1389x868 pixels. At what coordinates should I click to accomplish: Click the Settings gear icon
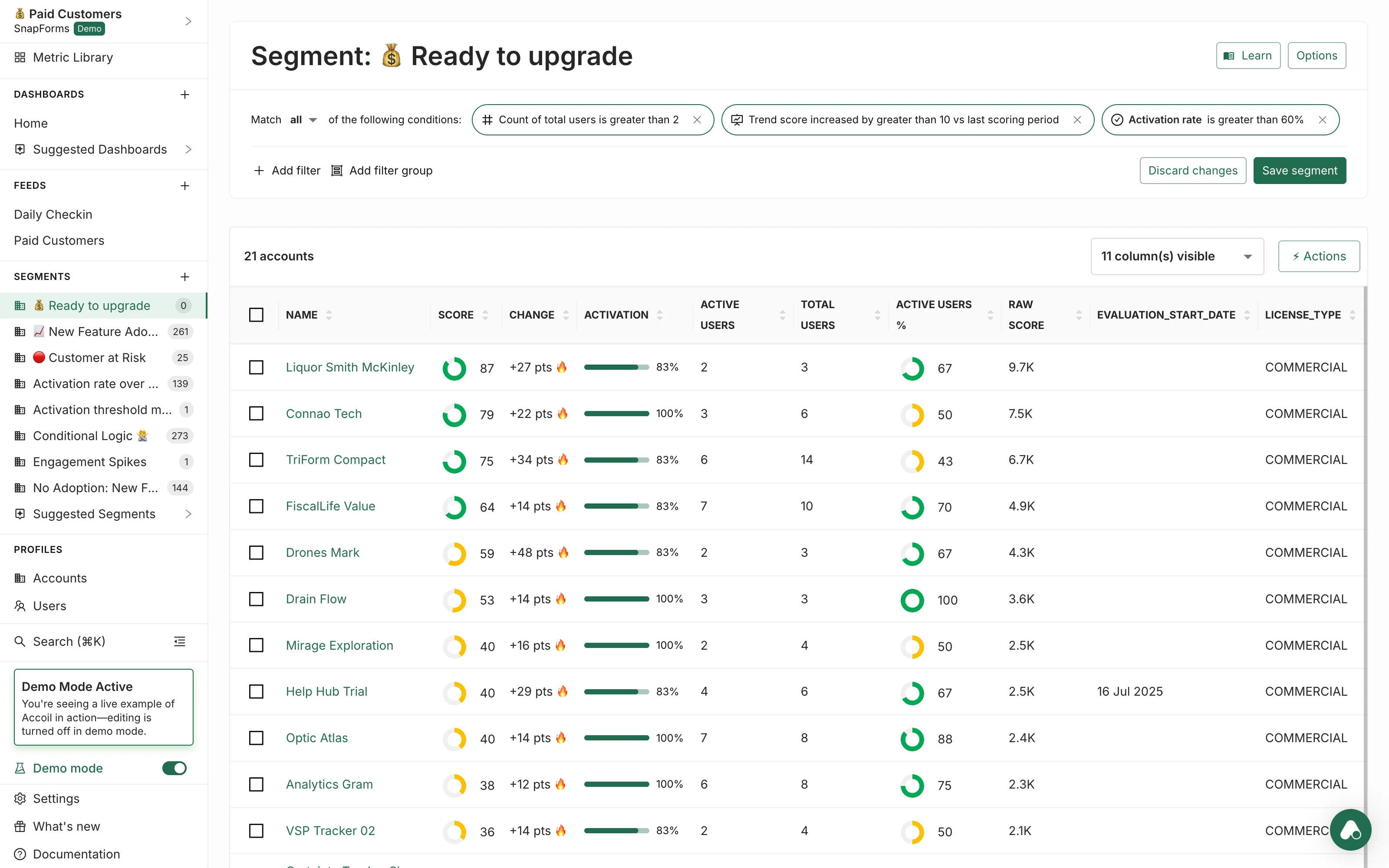point(20,799)
